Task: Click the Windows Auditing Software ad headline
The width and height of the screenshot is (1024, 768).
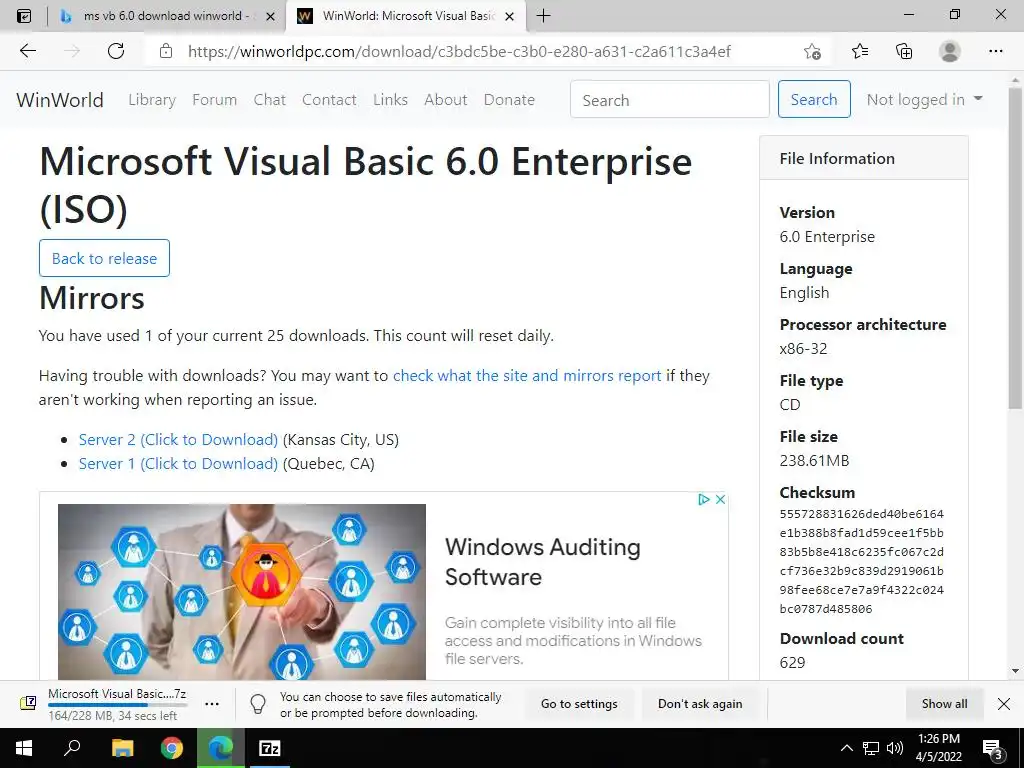Action: pos(543,562)
